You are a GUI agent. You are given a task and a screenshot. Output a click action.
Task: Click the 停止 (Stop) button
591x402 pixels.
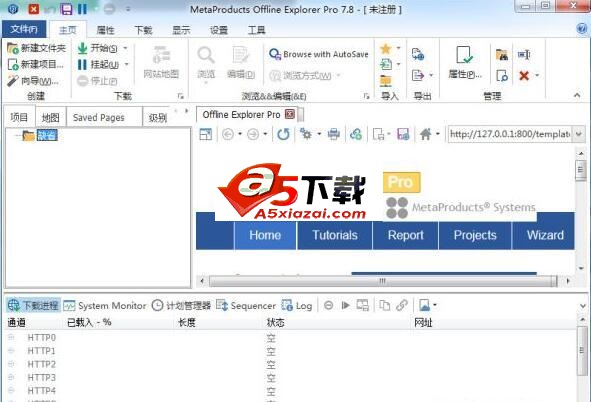coord(97,81)
